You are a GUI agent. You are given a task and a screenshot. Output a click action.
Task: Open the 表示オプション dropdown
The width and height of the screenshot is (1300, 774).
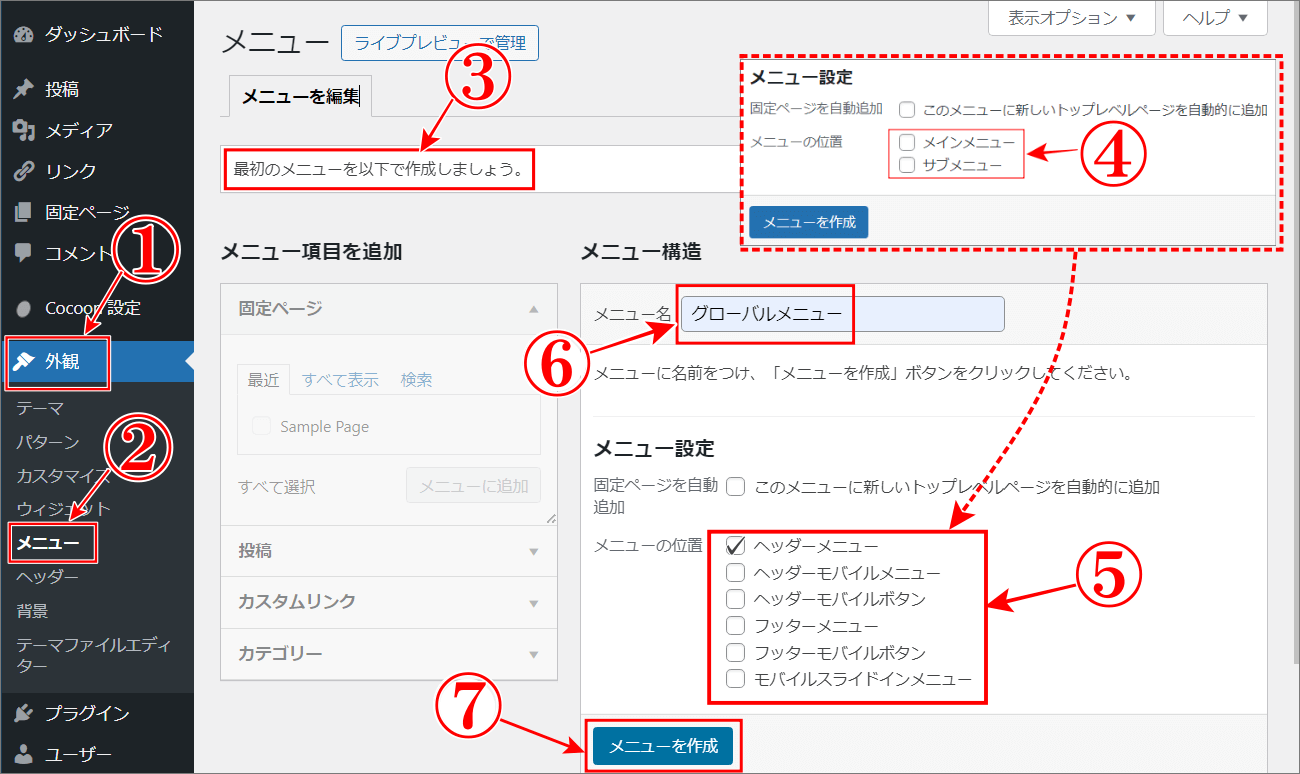1072,18
